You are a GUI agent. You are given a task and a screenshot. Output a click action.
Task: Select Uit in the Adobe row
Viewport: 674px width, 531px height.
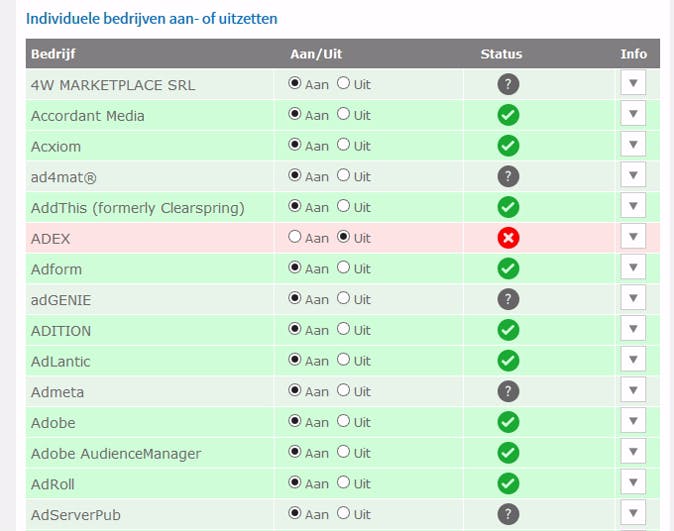click(343, 421)
